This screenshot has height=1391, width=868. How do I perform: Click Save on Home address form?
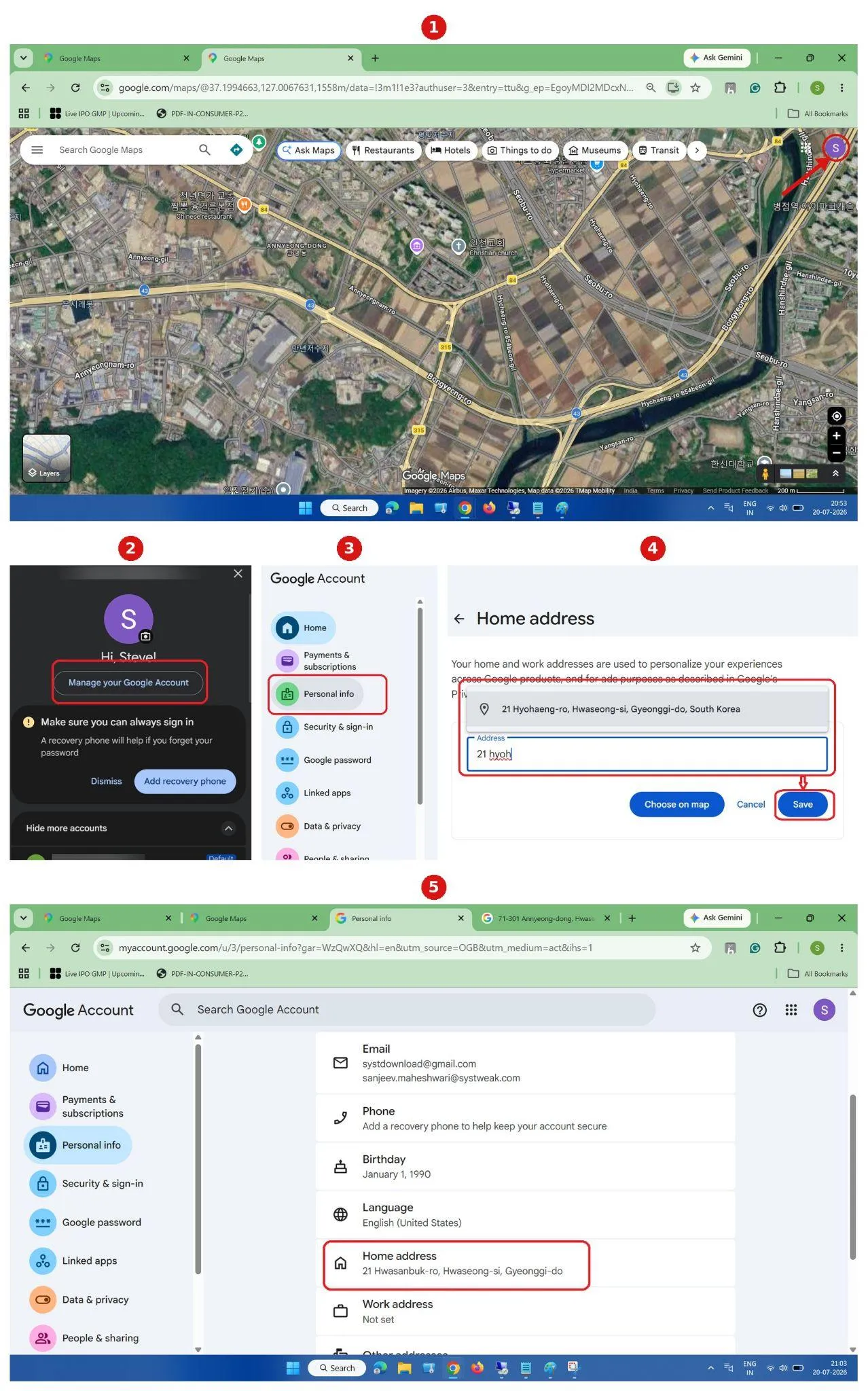(803, 804)
